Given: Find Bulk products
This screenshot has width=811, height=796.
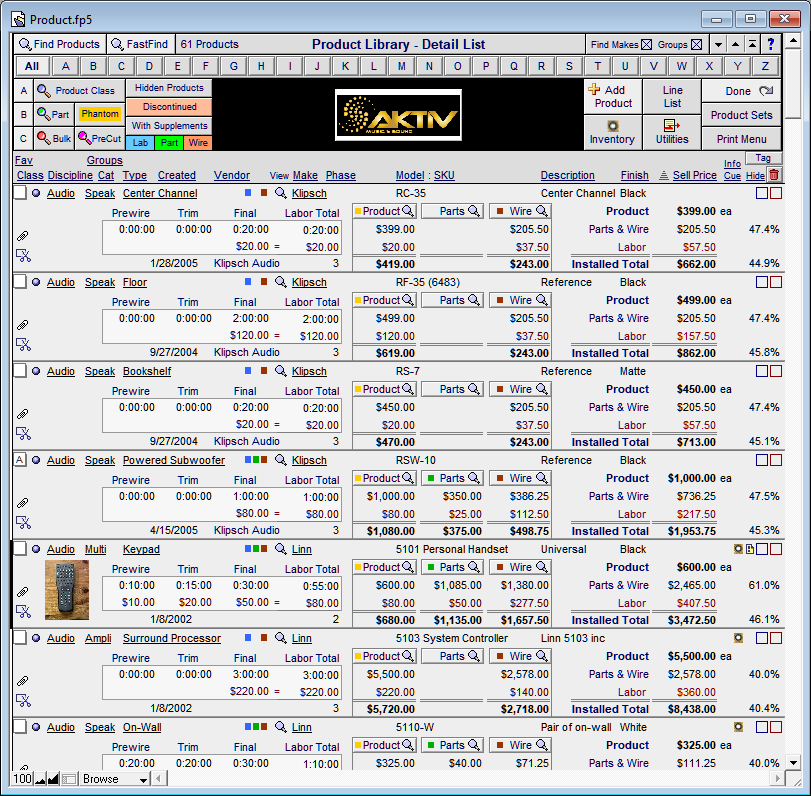Looking at the screenshot, I should [54, 139].
